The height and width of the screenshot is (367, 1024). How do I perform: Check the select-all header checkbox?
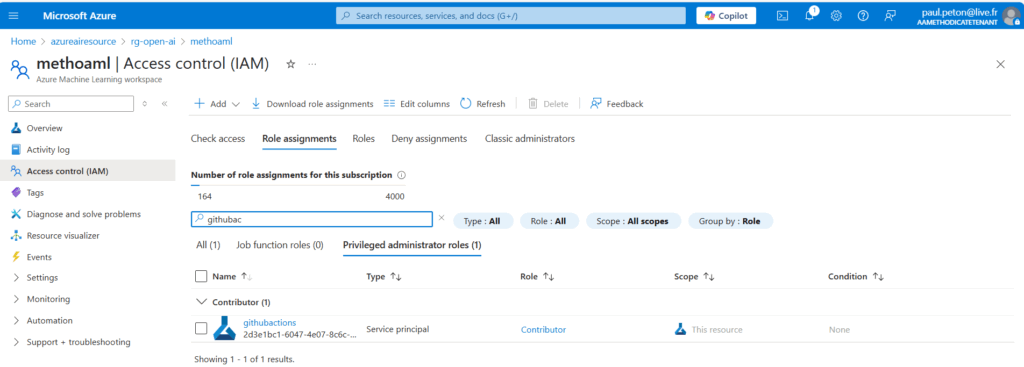pyautogui.click(x=201, y=276)
